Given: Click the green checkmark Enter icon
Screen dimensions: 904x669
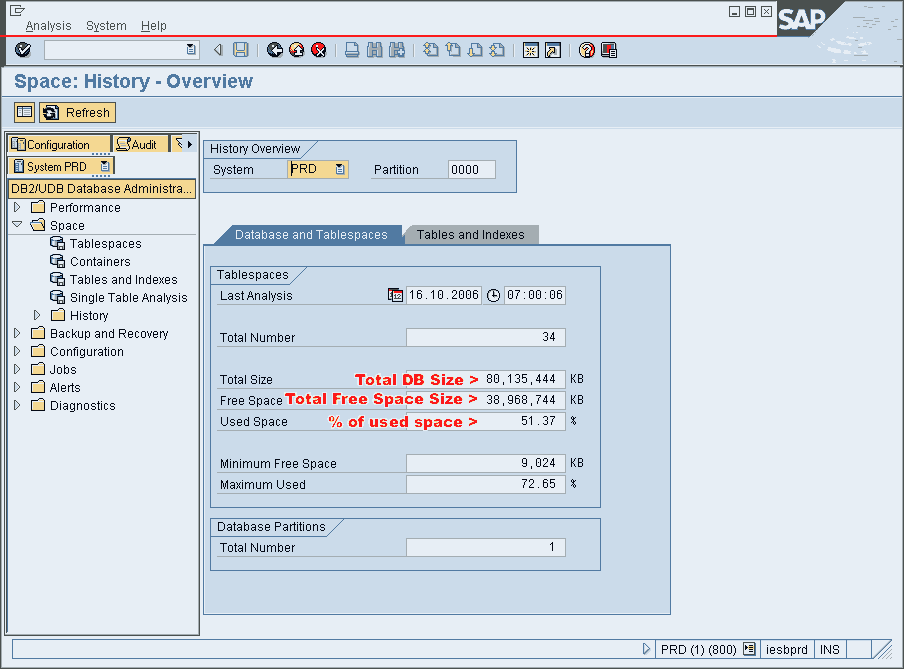Looking at the screenshot, I should [x=23, y=50].
